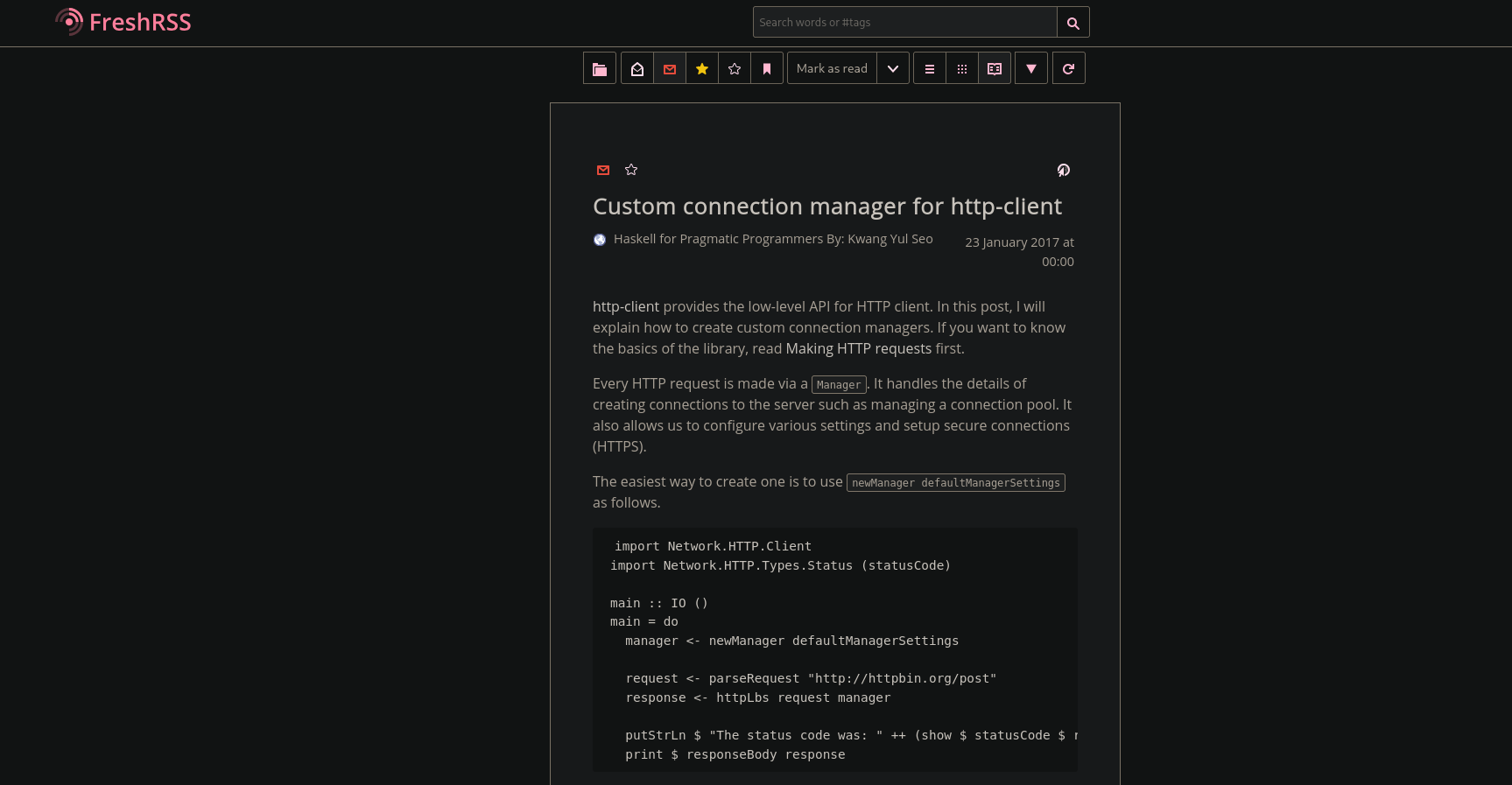
Task: Click the inline Manager code label
Action: pos(839,384)
